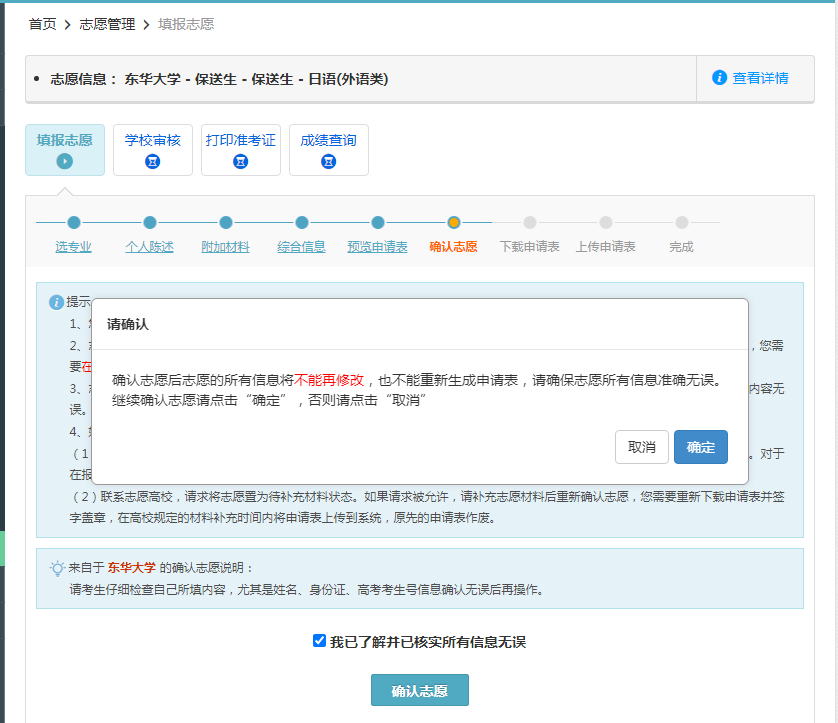Open 查看详情 info icon
The height and width of the screenshot is (723, 838).
719,78
